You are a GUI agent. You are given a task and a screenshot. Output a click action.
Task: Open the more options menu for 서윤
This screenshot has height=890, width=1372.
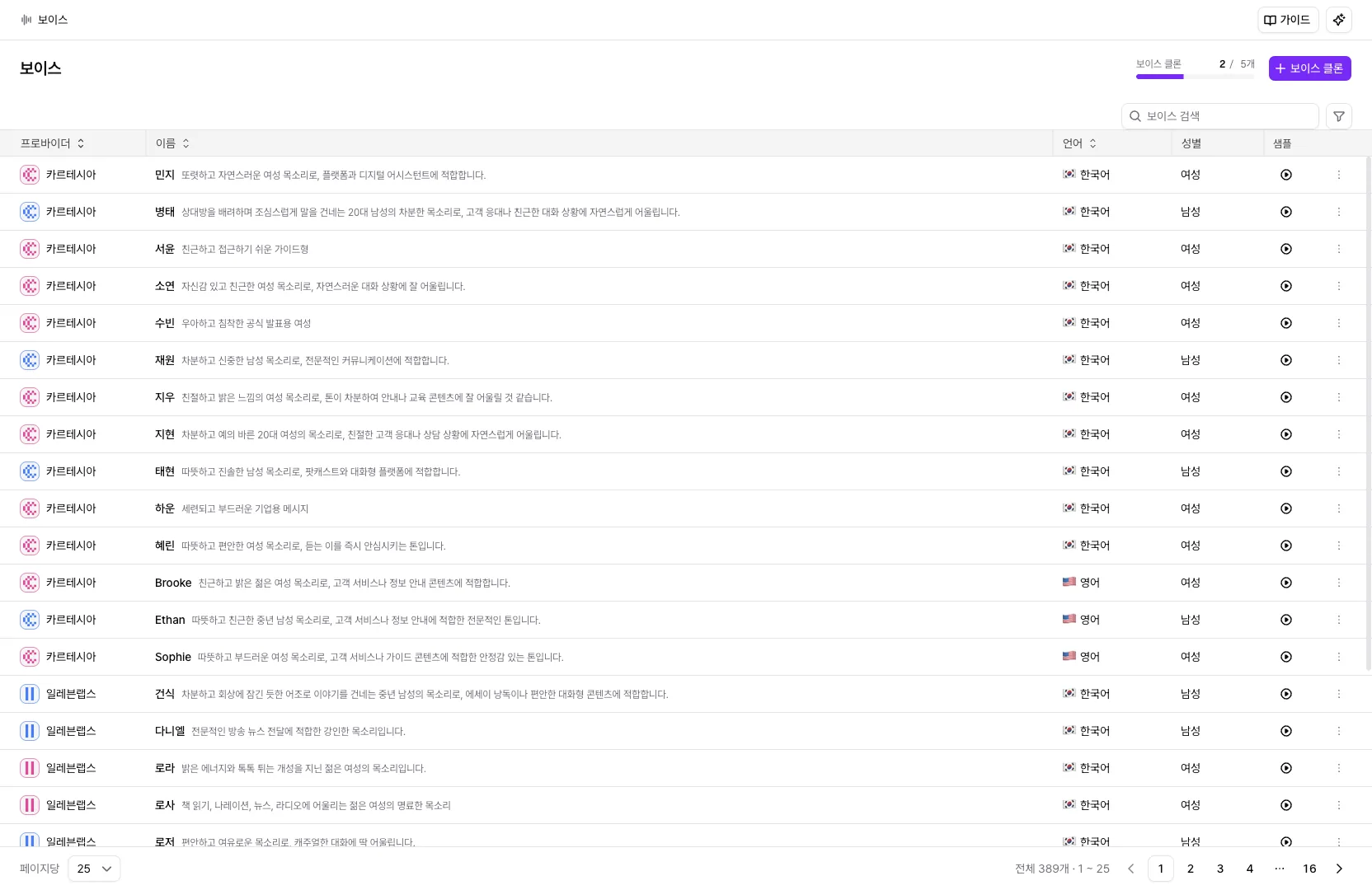(1339, 249)
